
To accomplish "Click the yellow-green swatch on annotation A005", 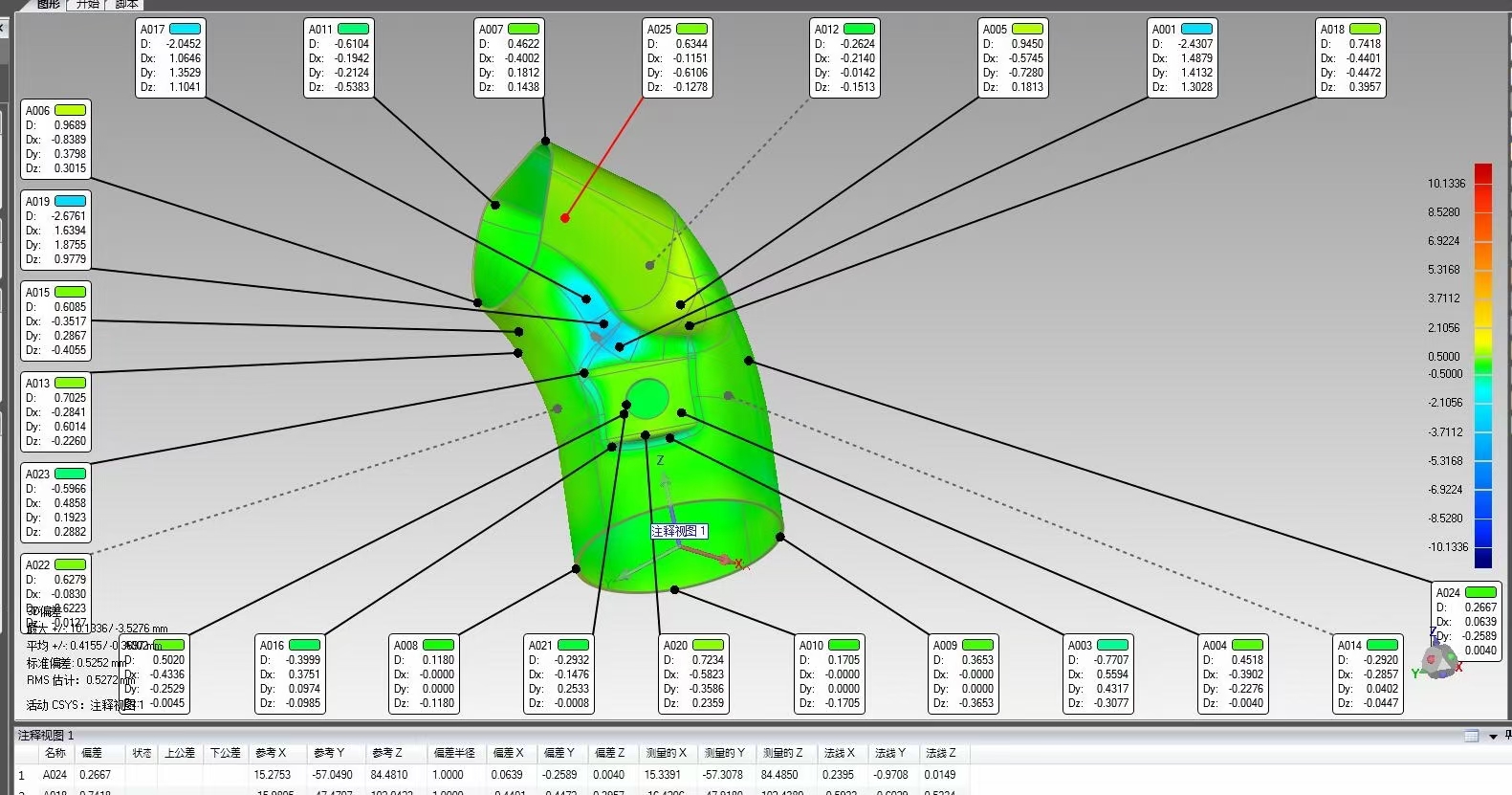I will pyautogui.click(x=1028, y=29).
